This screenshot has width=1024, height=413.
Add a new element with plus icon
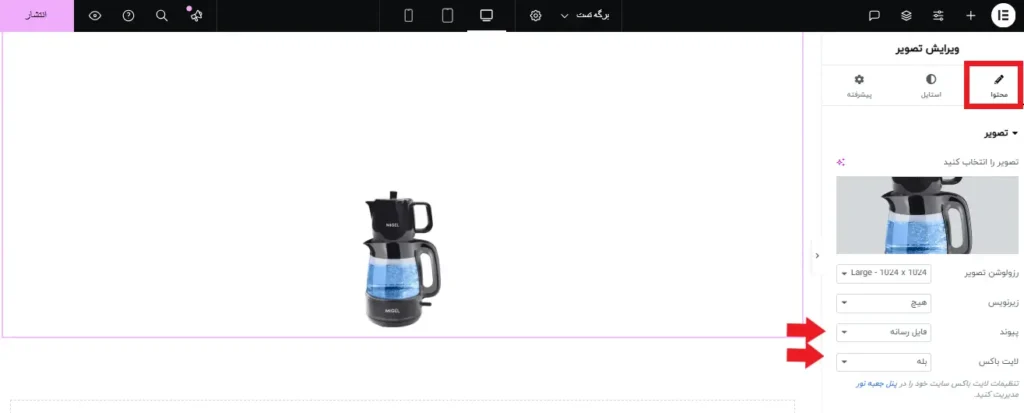[x=970, y=16]
